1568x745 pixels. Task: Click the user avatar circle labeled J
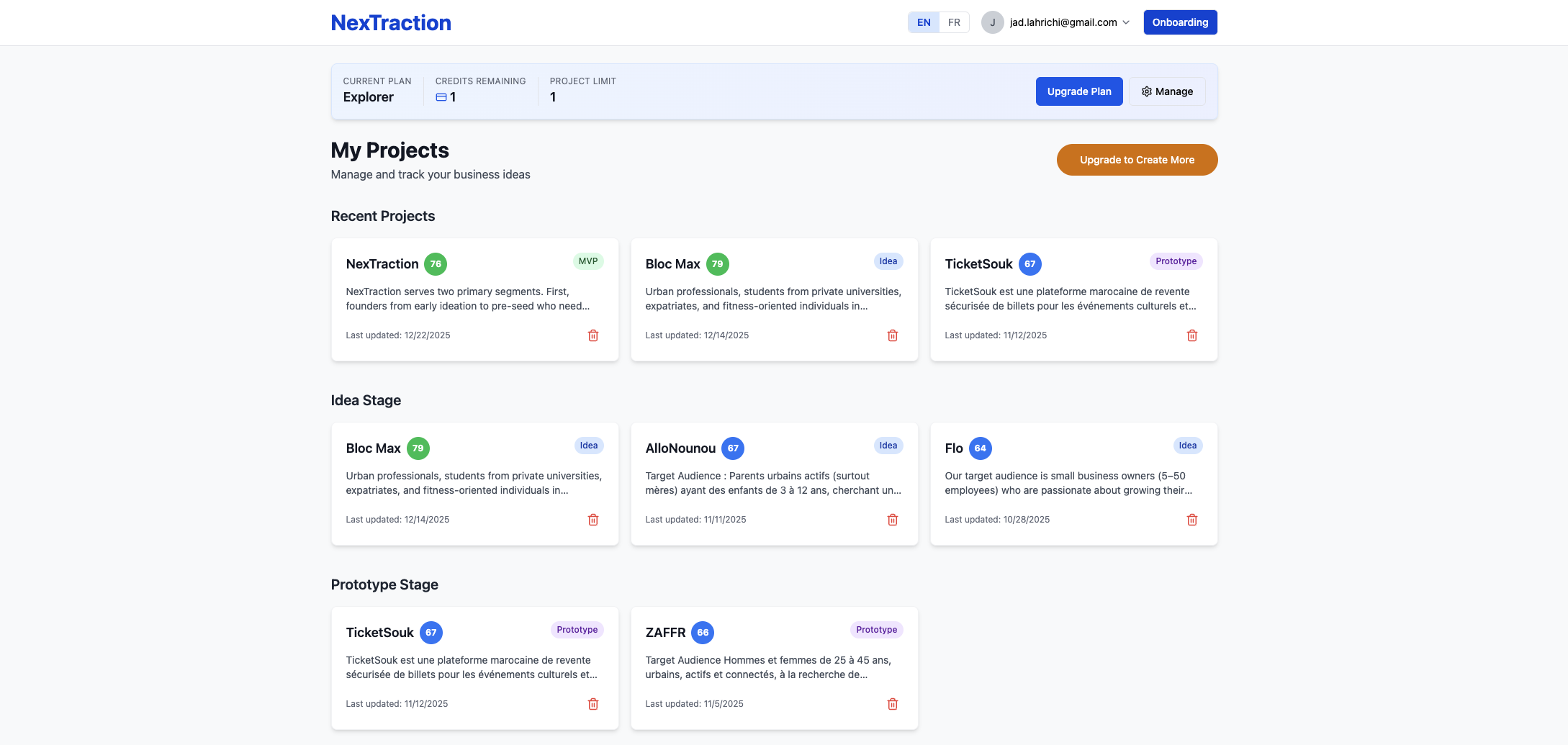pyautogui.click(x=992, y=22)
